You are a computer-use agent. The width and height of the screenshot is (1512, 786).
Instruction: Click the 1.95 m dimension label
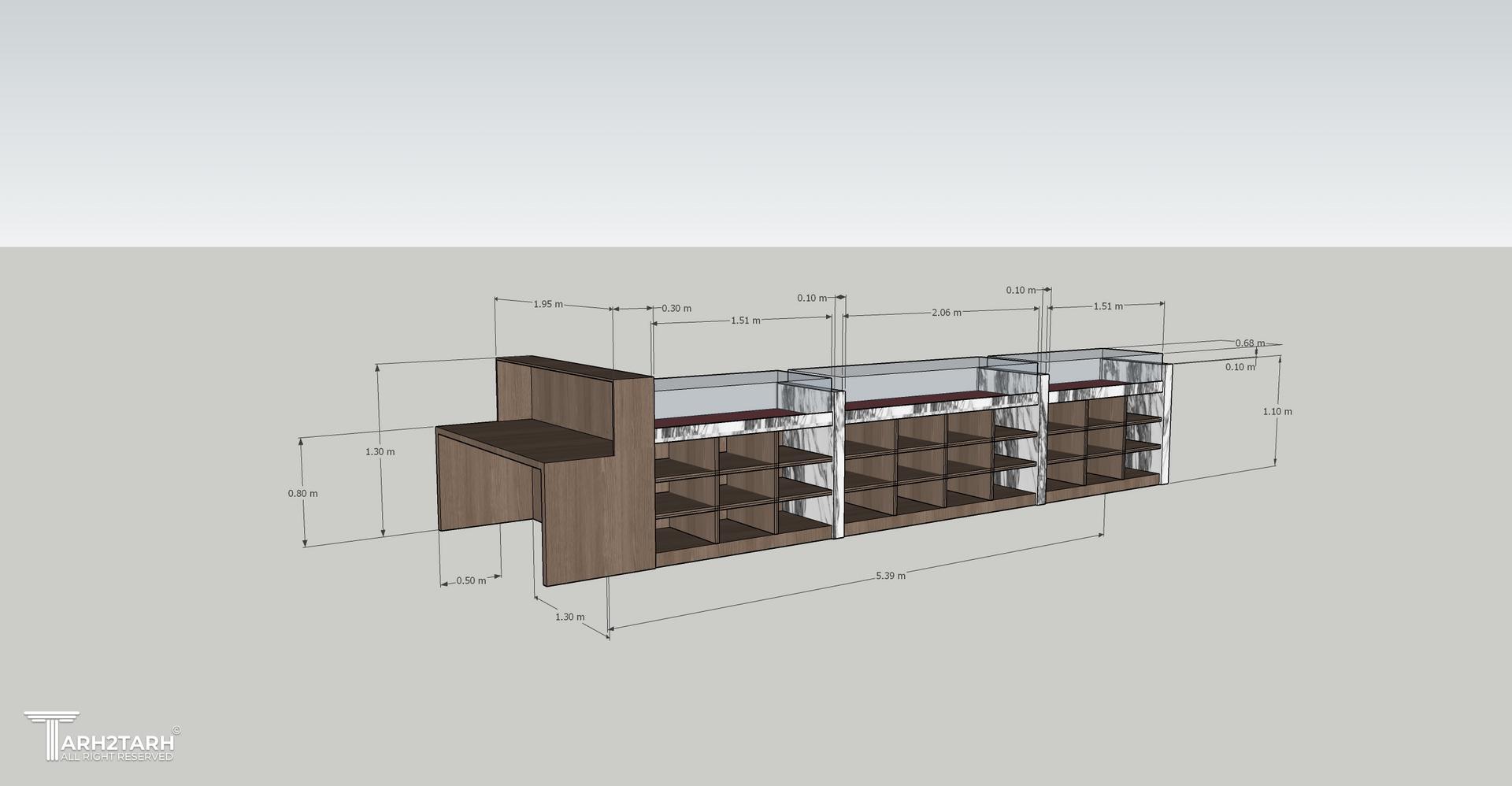(x=548, y=304)
